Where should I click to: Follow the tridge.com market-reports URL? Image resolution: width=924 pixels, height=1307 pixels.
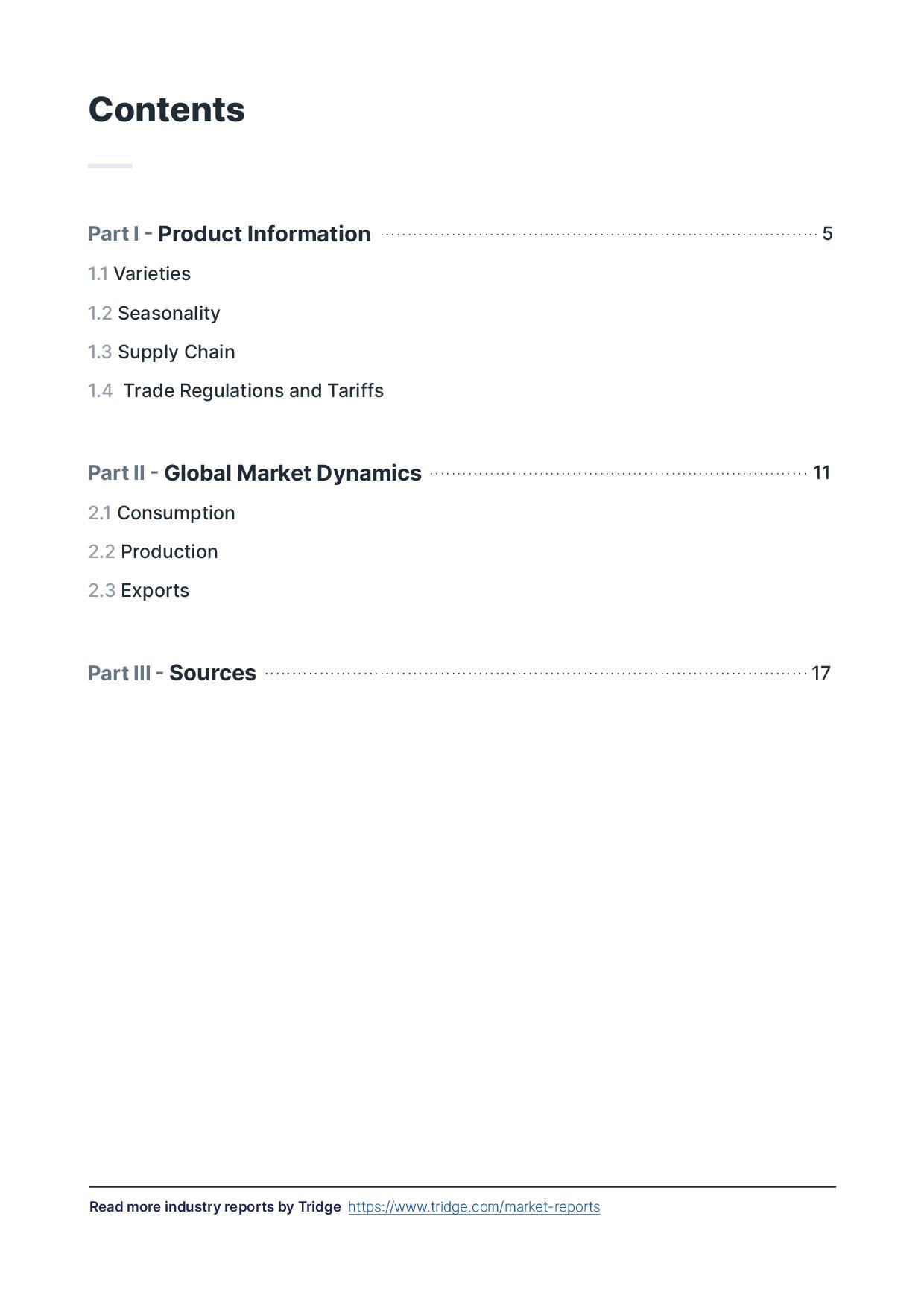[474, 1207]
